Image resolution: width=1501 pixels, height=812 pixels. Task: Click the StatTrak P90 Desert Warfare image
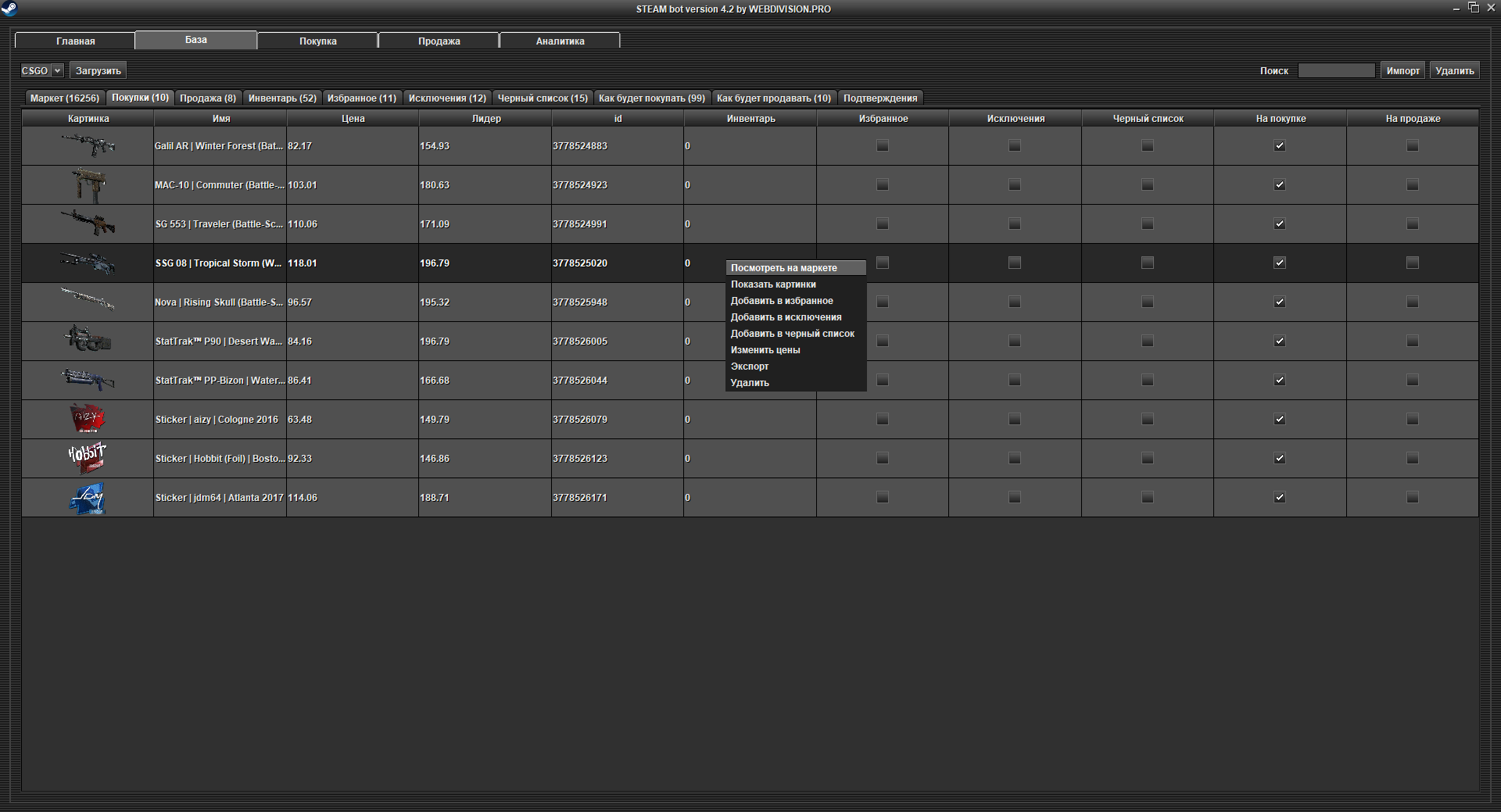[88, 341]
